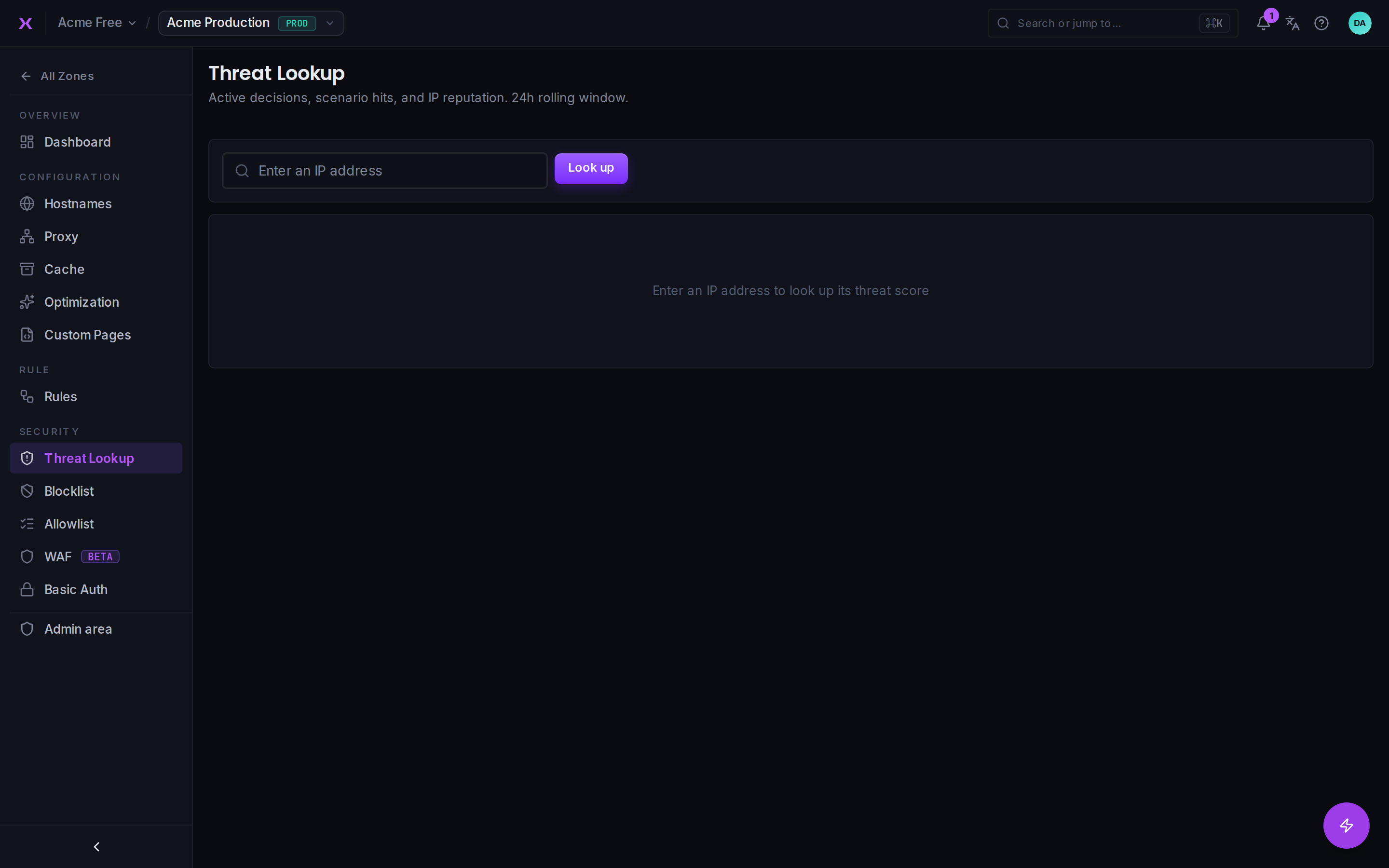
Task: Click the Optimization sparkle icon
Action: pos(27,302)
